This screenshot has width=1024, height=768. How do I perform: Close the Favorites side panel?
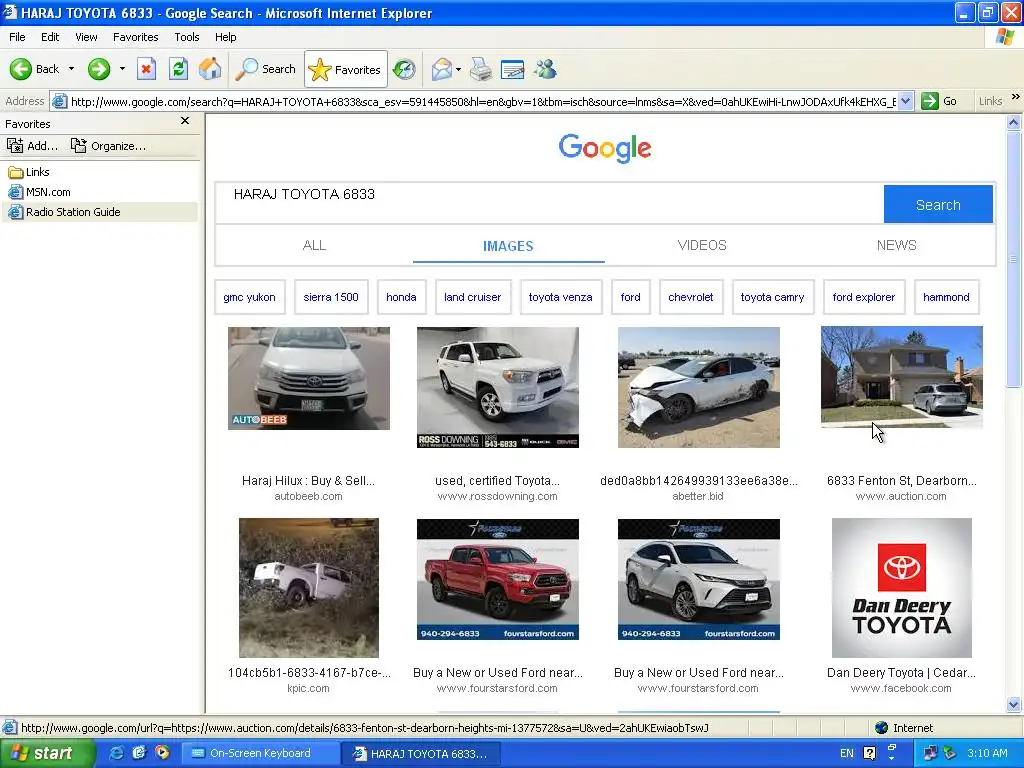click(x=185, y=121)
